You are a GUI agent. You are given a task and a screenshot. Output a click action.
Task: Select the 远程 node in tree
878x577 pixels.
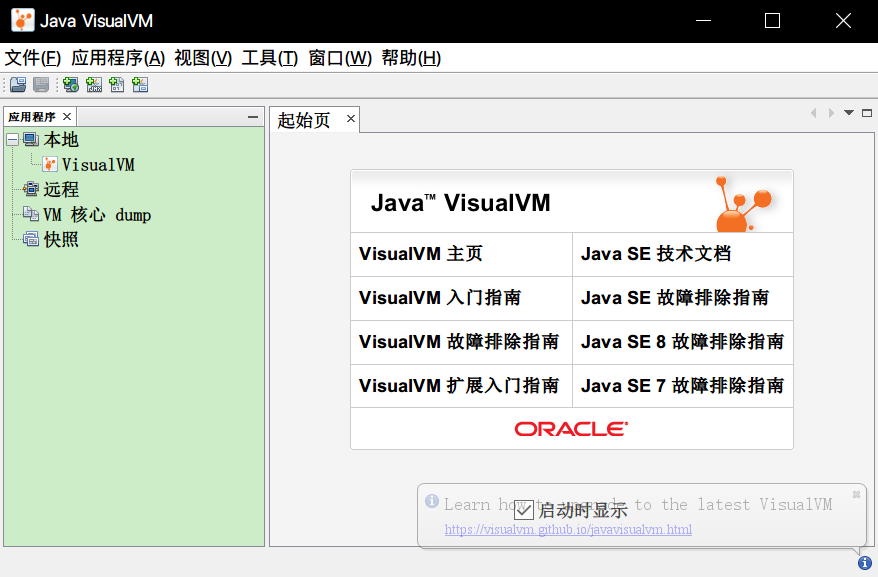(60, 189)
